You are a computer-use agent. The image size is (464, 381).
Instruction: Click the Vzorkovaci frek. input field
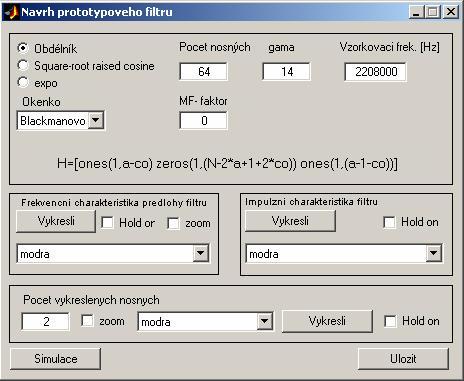click(x=376, y=72)
